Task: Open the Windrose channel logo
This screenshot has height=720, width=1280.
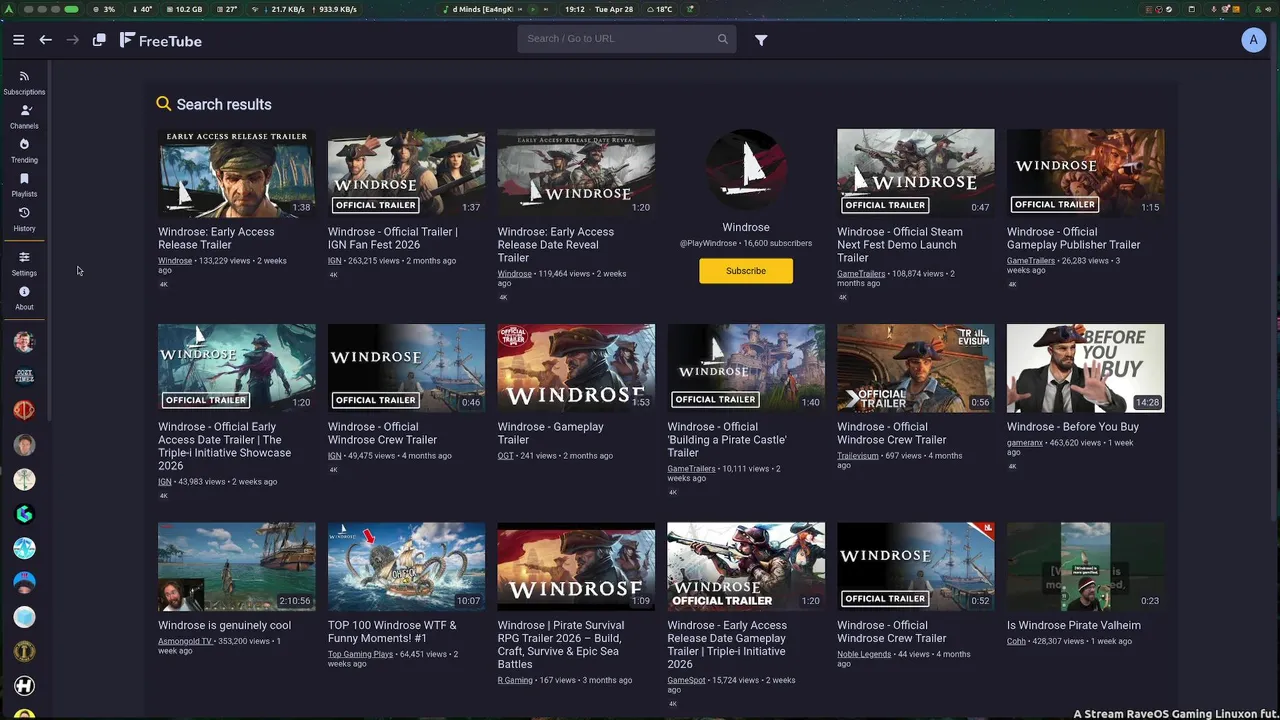Action: (746, 169)
